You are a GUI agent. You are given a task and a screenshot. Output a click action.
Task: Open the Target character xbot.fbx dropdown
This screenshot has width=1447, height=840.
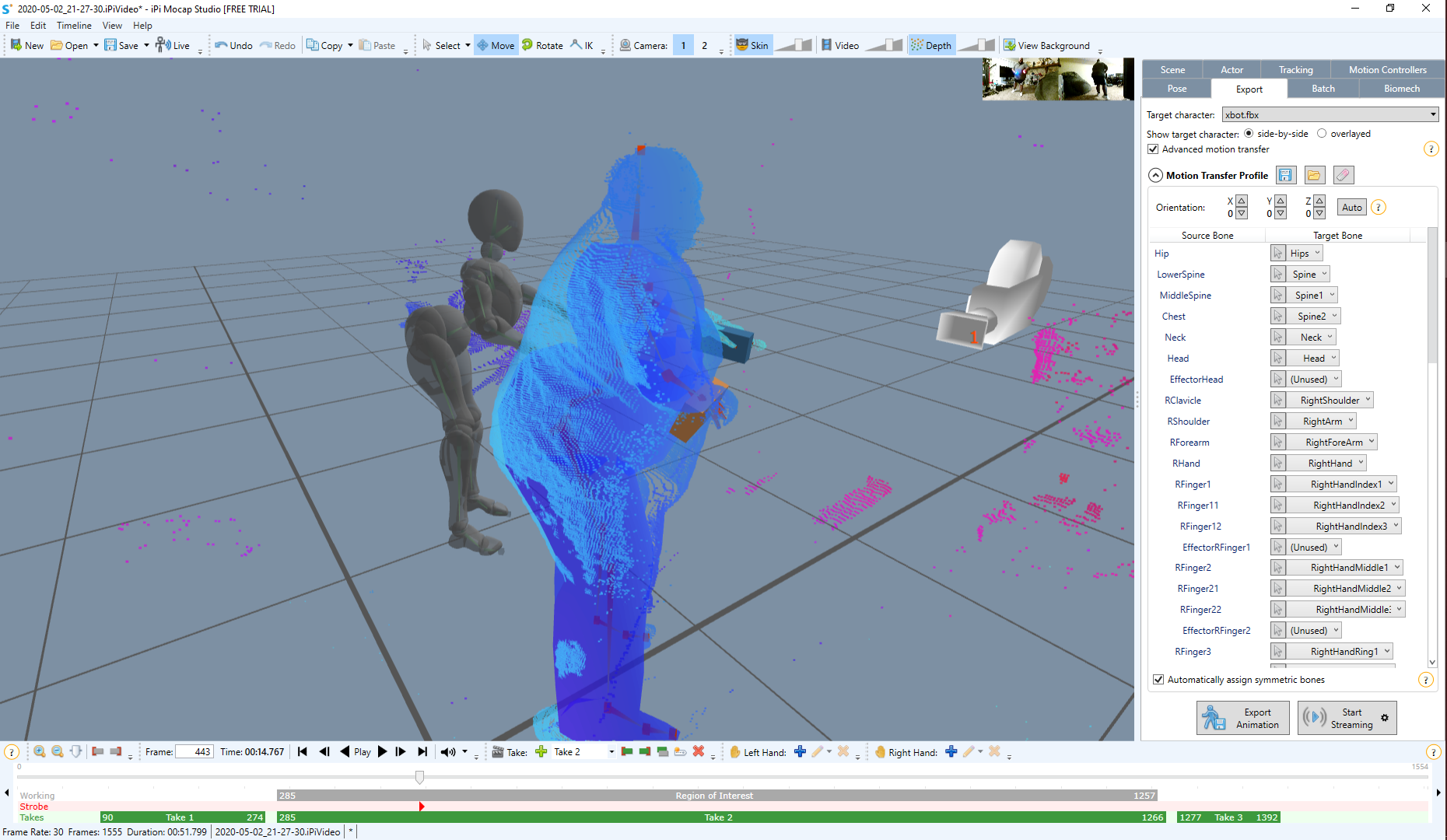[x=1330, y=114]
